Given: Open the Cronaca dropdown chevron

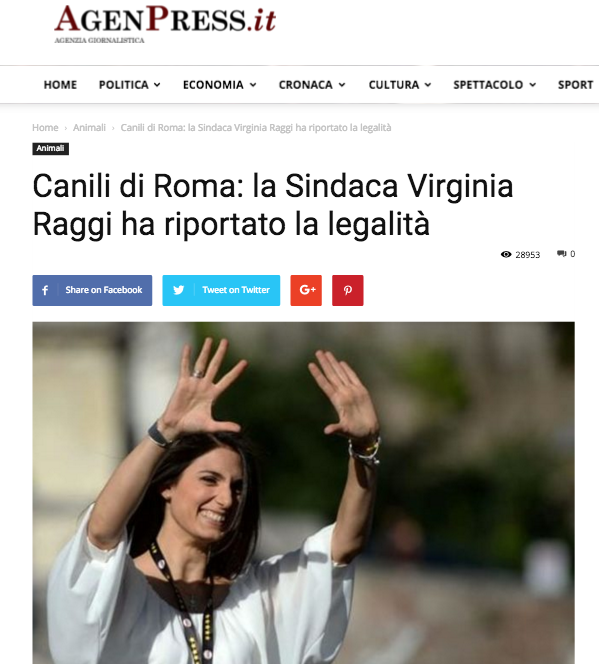Looking at the screenshot, I should click(342, 85).
